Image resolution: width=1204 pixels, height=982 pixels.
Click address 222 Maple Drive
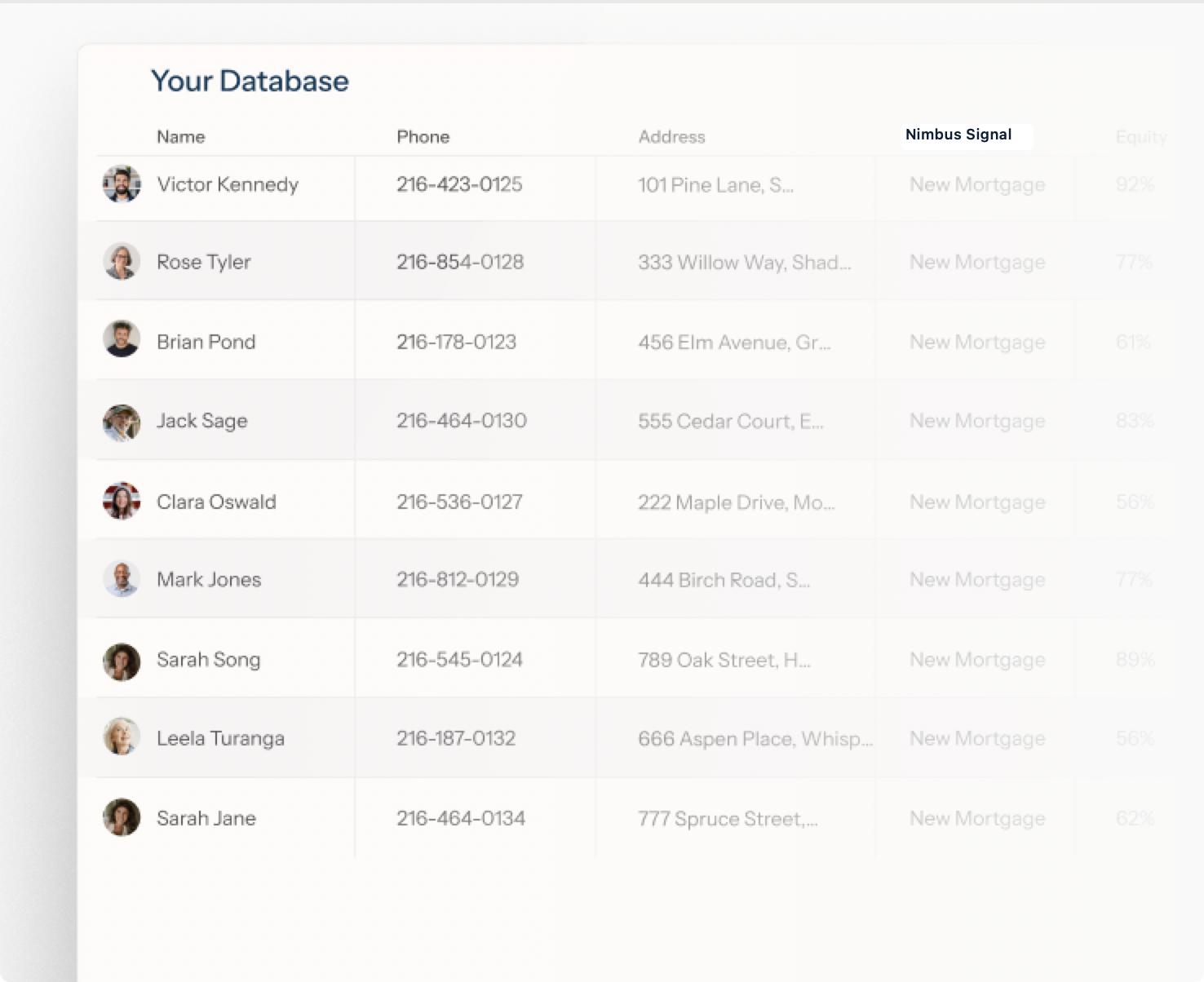pyautogui.click(x=736, y=502)
